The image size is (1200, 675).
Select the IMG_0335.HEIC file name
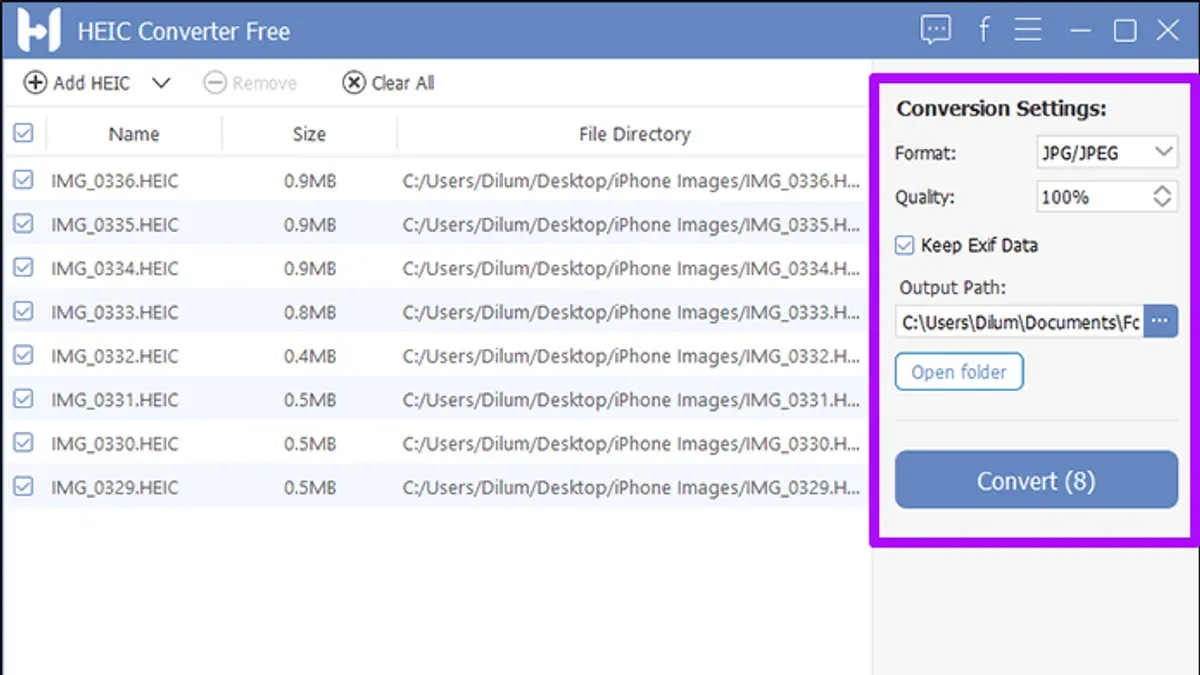115,225
